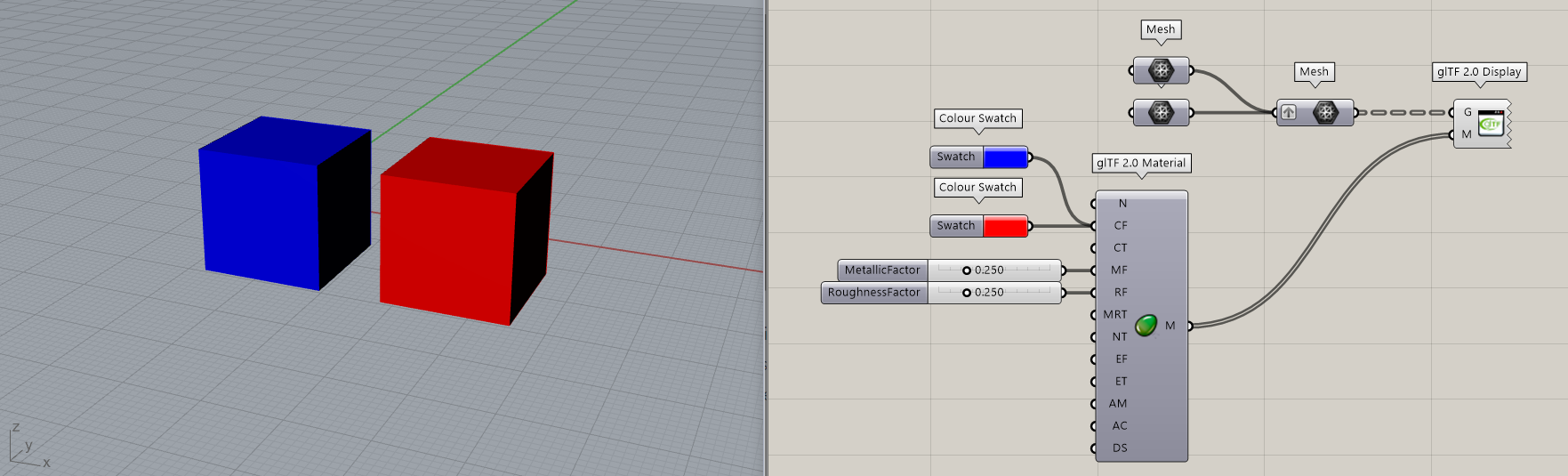Click the upper Mesh parameter icon
Viewport: 1568px width, 476px height.
(x=1161, y=70)
